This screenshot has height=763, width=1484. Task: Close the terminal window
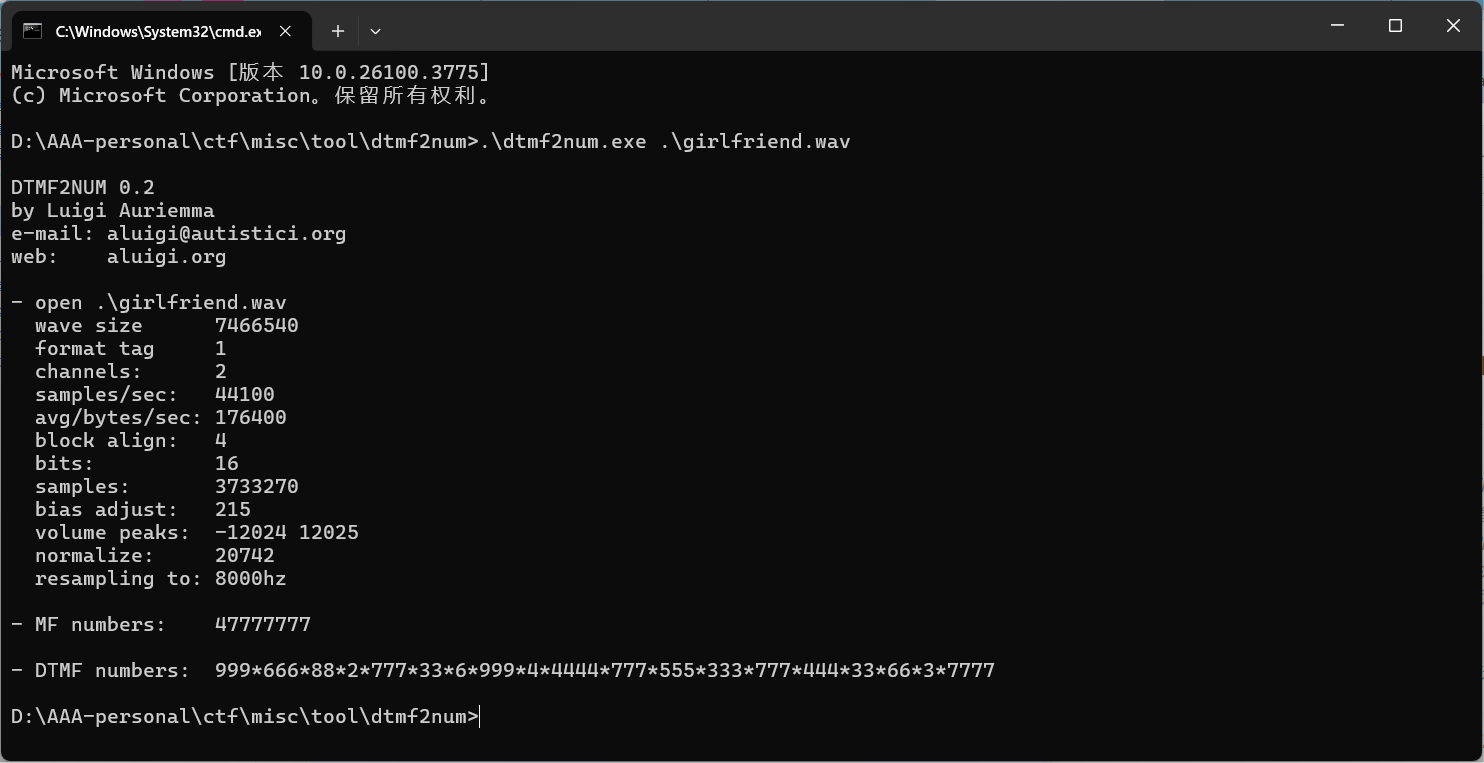(1453, 25)
